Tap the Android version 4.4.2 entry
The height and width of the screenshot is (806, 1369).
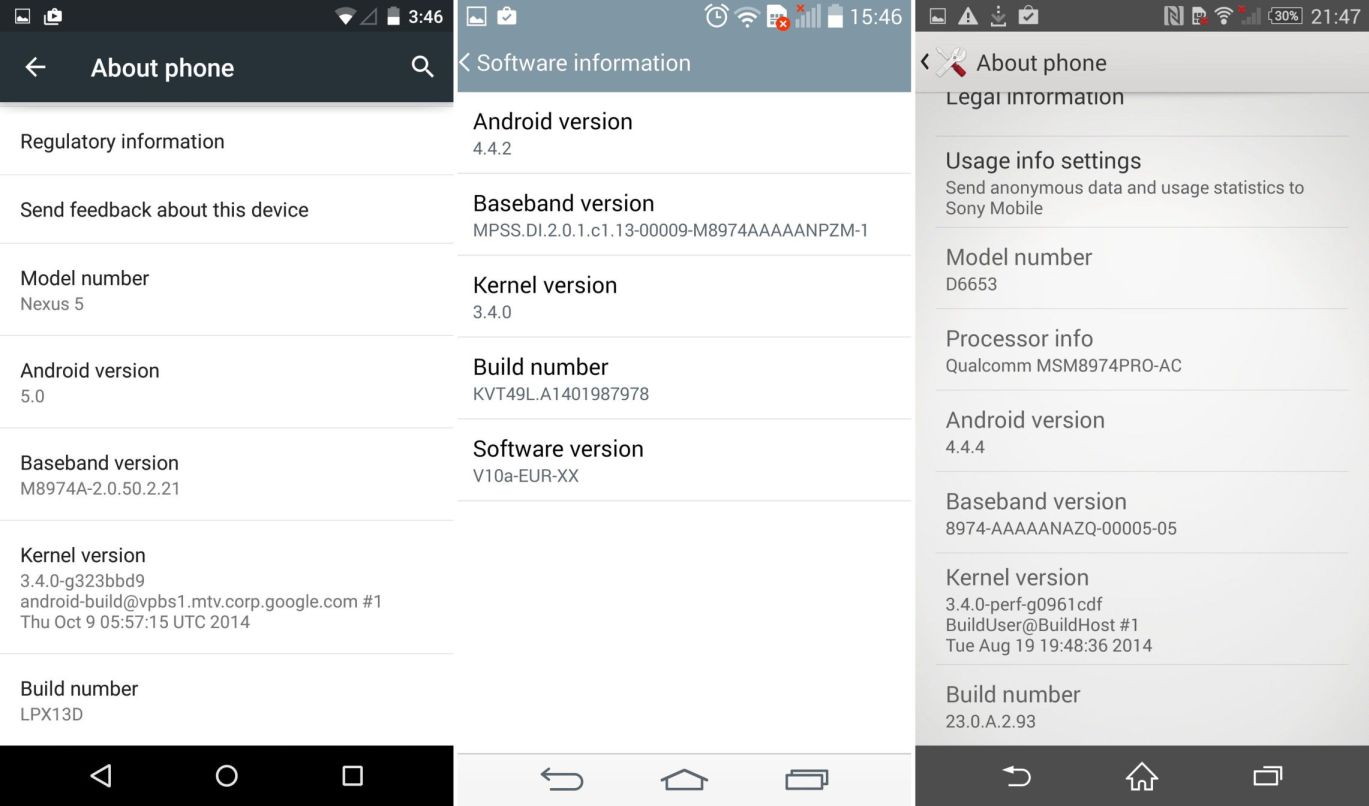click(x=684, y=133)
